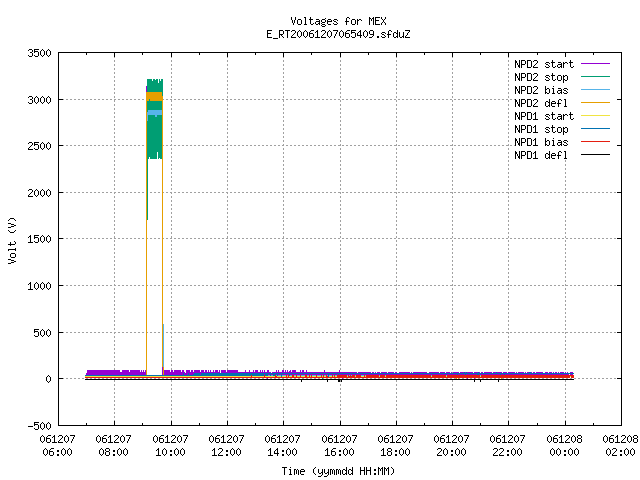This screenshot has width=640, height=480.
Task: Click the yellow NPD1 start legend line
Action: [x=595, y=116]
